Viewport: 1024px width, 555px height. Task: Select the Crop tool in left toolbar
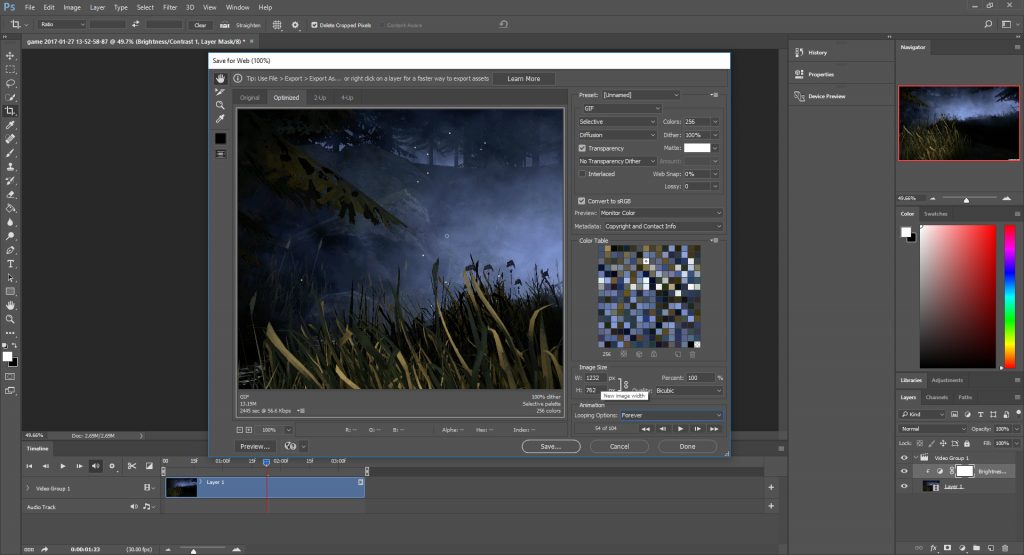[10, 111]
